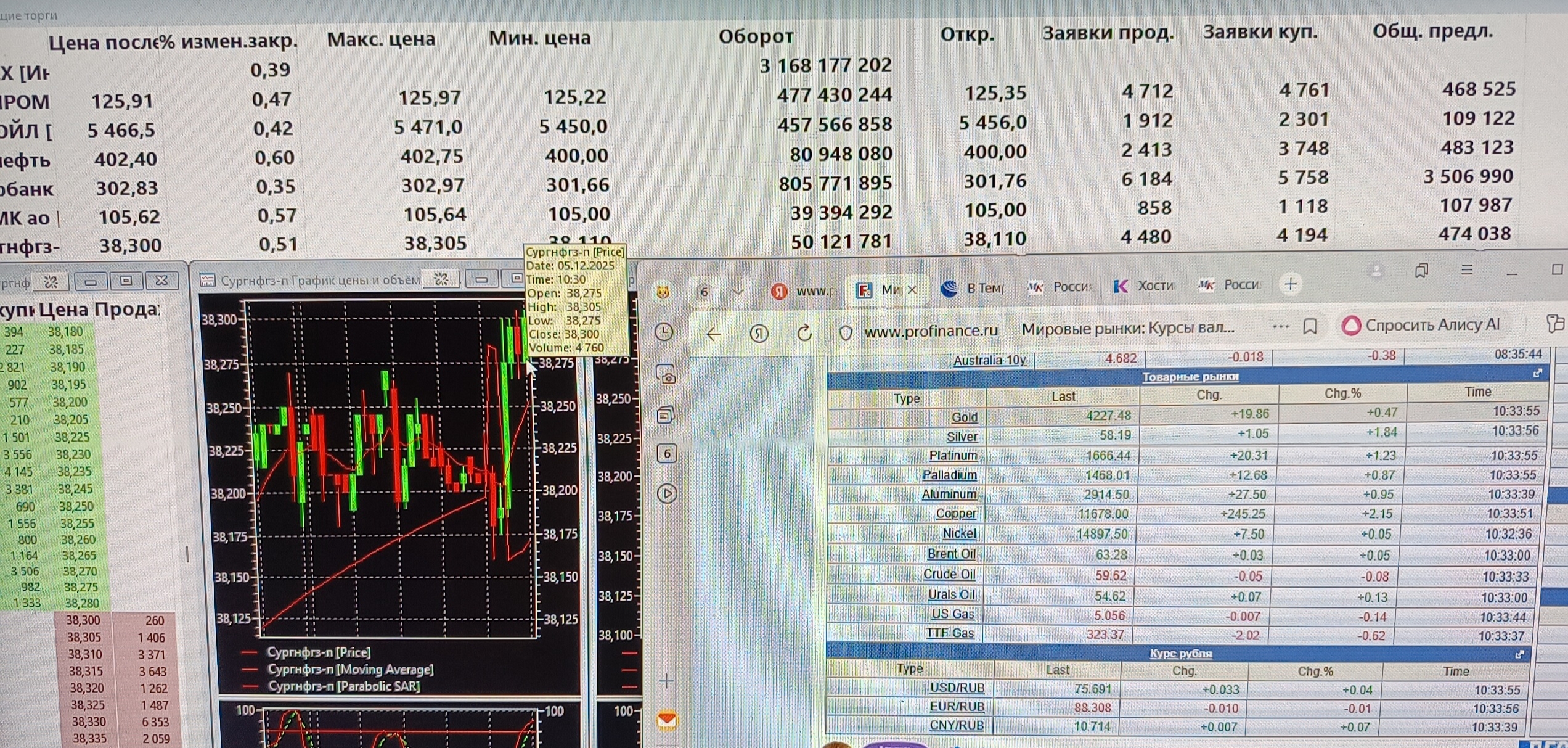1568x748 pixels.
Task: Open the Brent Oil quote link
Action: pos(951,554)
